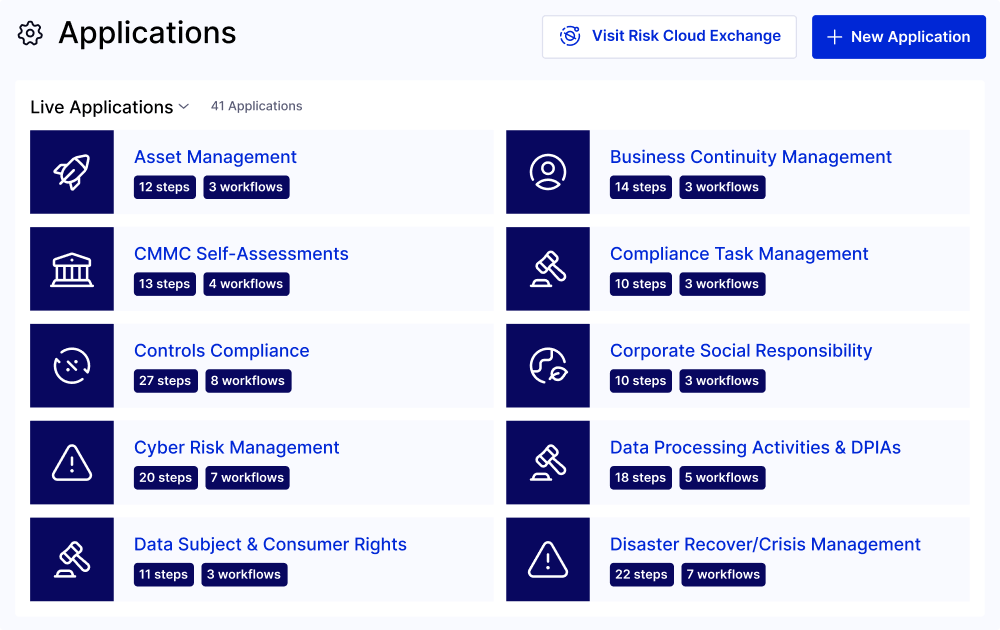The width and height of the screenshot is (1000, 630).
Task: Click the gavel icon for Compliance Task Management
Action: tap(548, 269)
